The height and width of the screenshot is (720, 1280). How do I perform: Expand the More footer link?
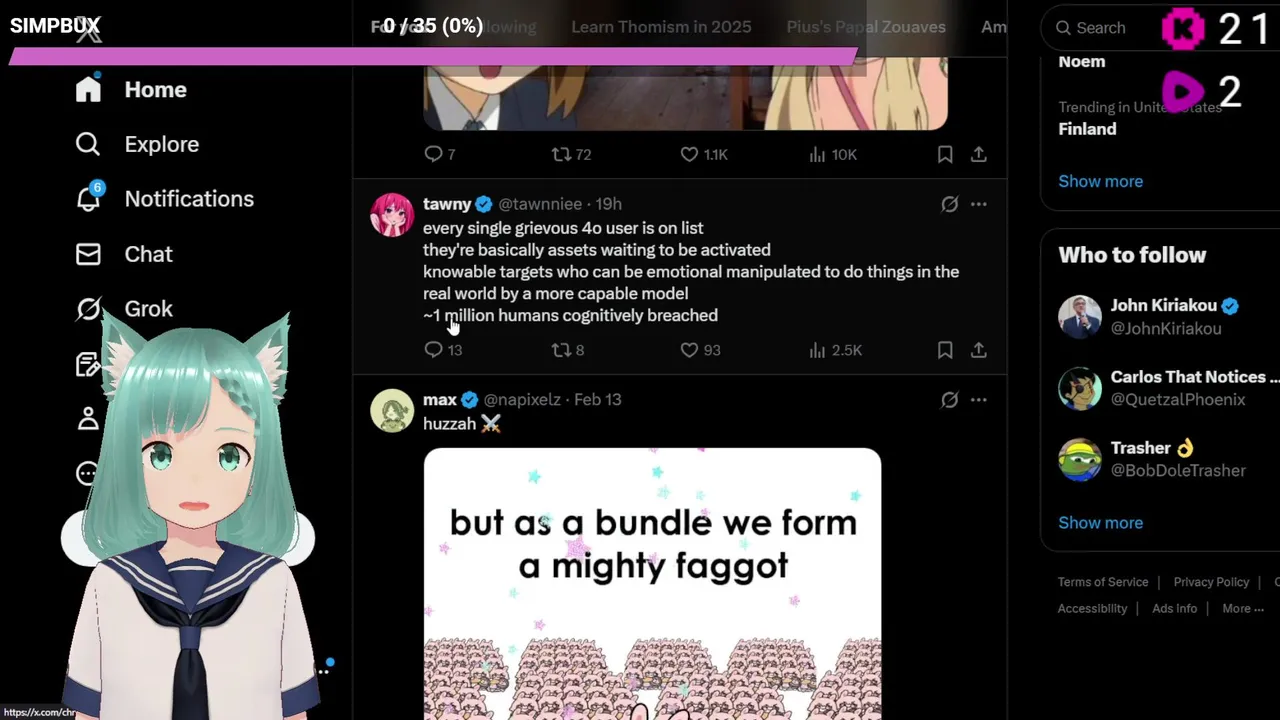pos(1242,608)
